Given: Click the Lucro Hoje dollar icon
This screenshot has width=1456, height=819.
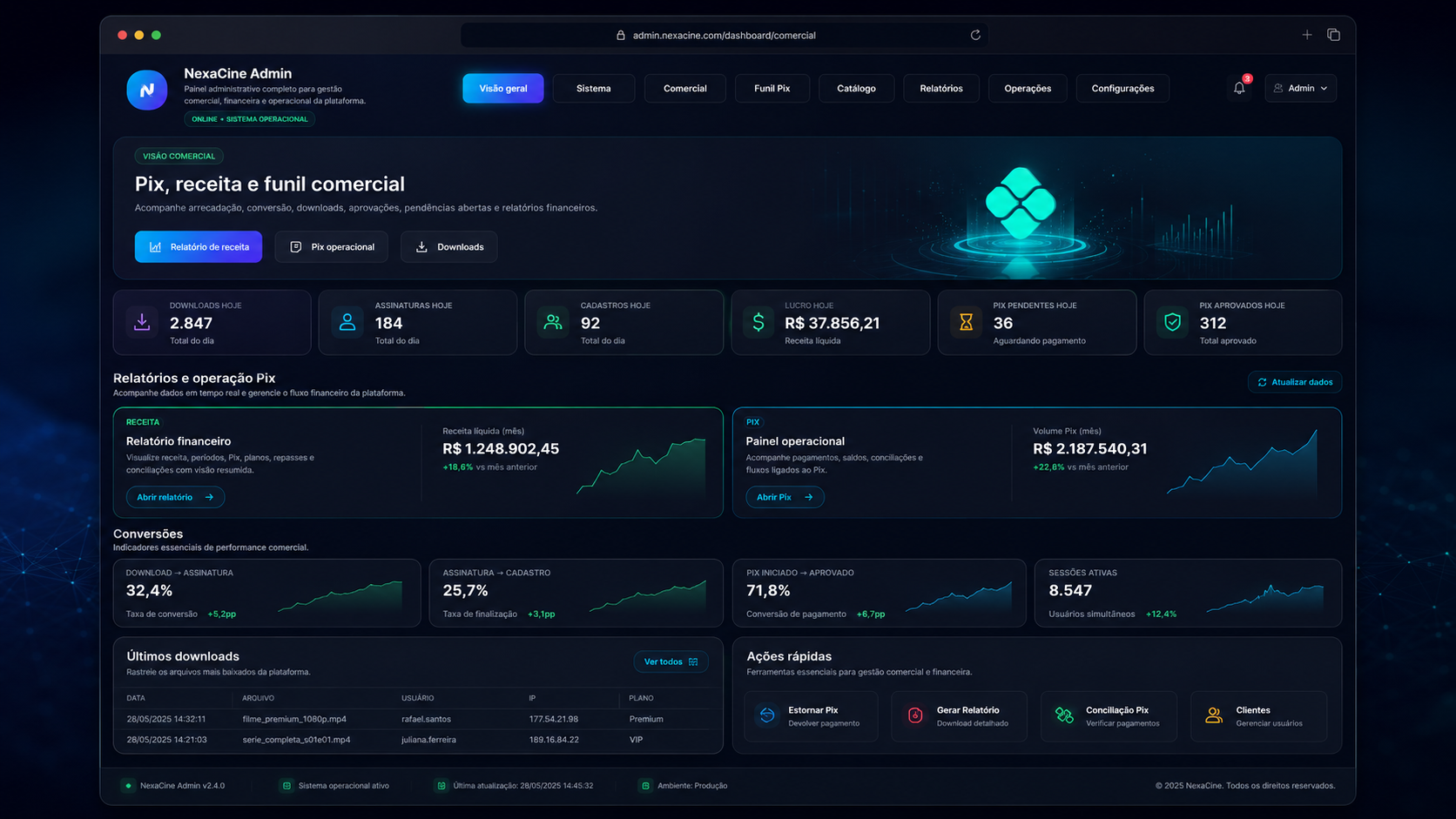Looking at the screenshot, I should click(758, 322).
